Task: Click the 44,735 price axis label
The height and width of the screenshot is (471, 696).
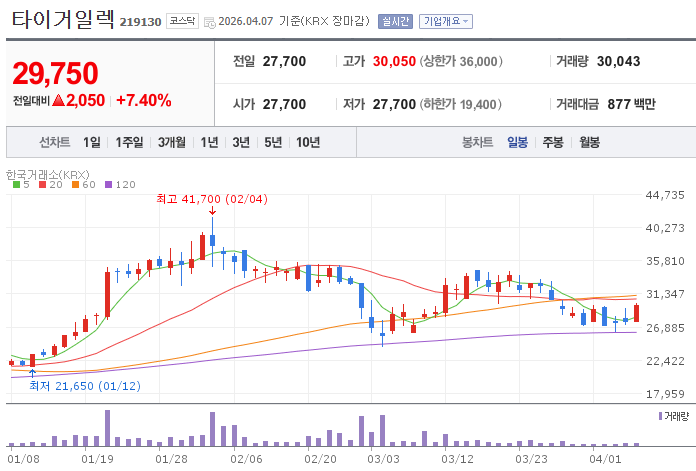Action: point(665,195)
